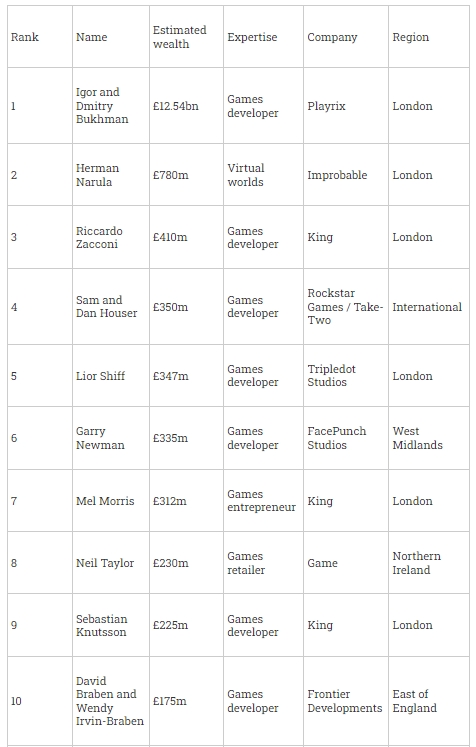The image size is (476, 747).
Task: Select the Riccardo Zacconi name cell
Action: pos(111,237)
